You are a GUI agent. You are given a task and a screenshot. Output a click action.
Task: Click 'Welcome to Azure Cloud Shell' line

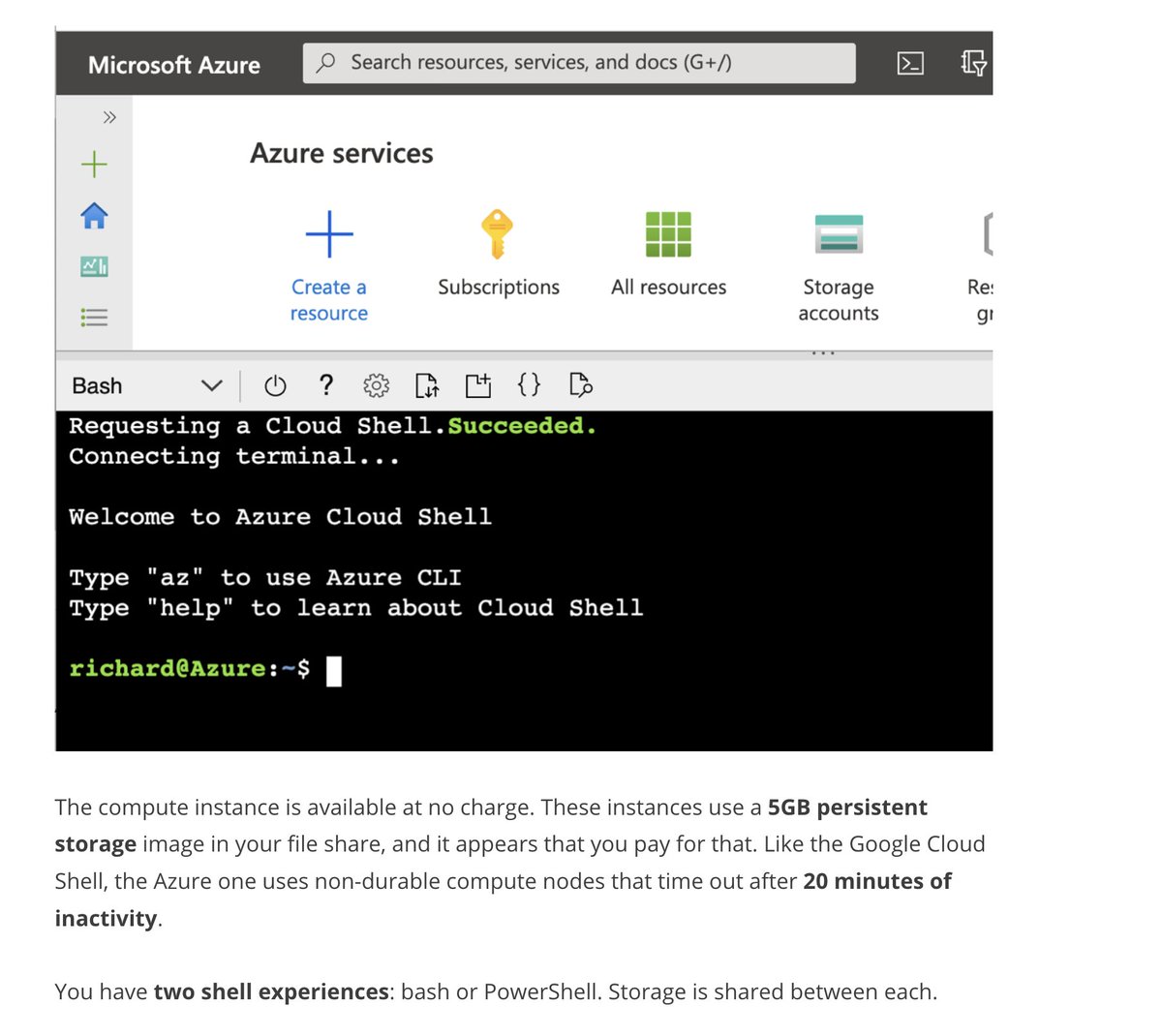pos(280,517)
